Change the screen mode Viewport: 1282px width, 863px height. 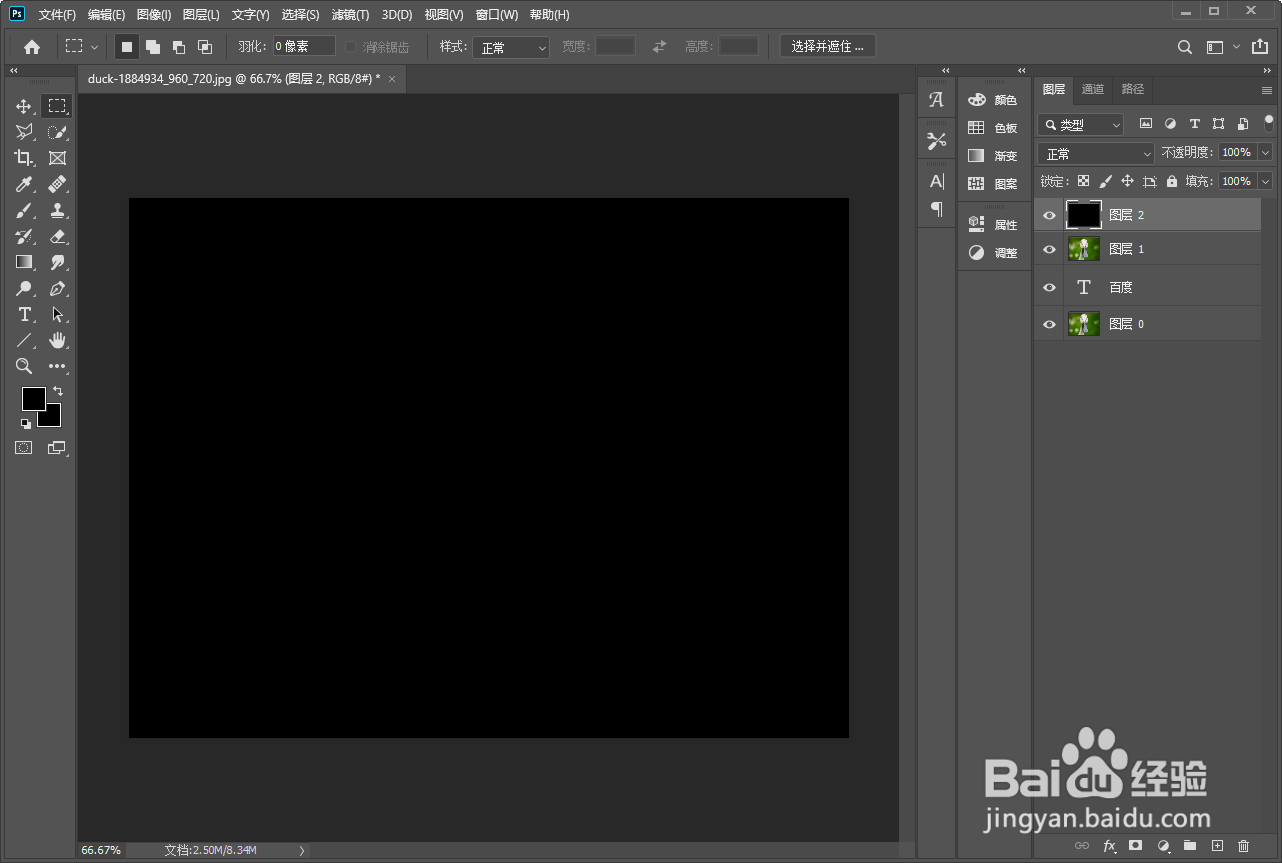tap(56, 448)
